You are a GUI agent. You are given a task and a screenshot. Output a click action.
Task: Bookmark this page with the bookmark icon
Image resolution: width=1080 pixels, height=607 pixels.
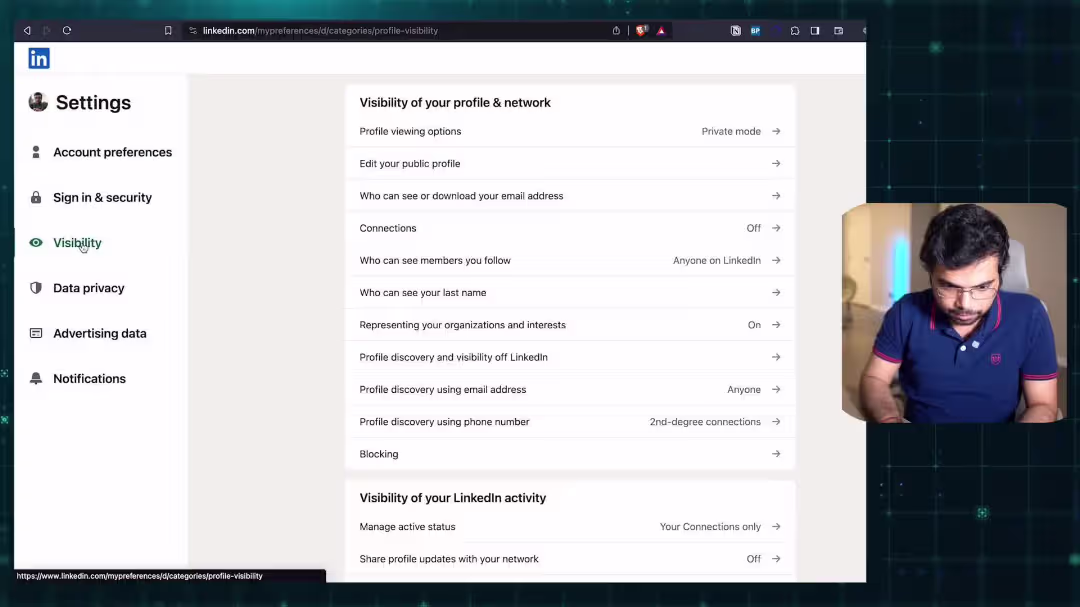coord(168,30)
